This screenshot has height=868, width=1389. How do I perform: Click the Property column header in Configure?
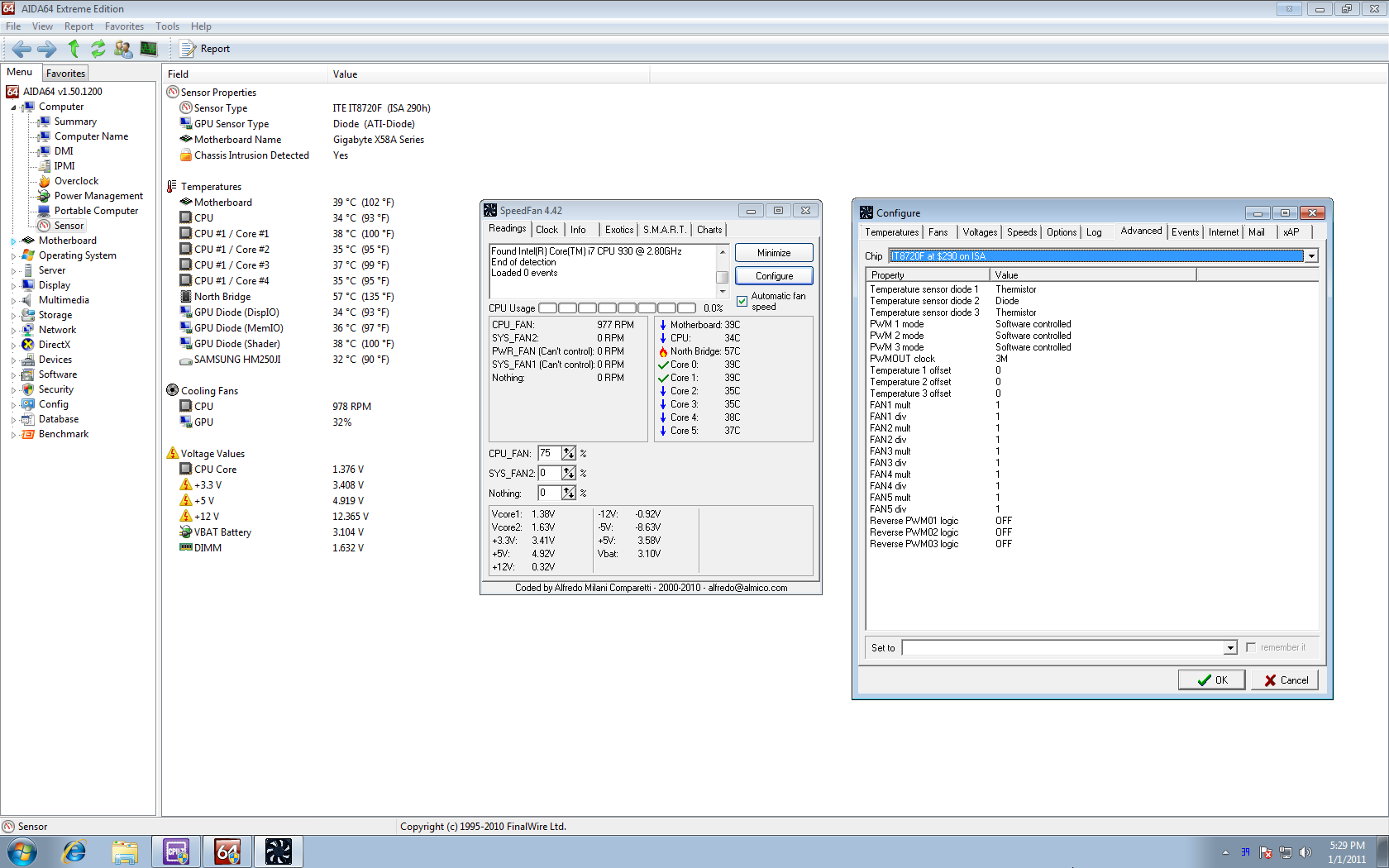coord(928,275)
